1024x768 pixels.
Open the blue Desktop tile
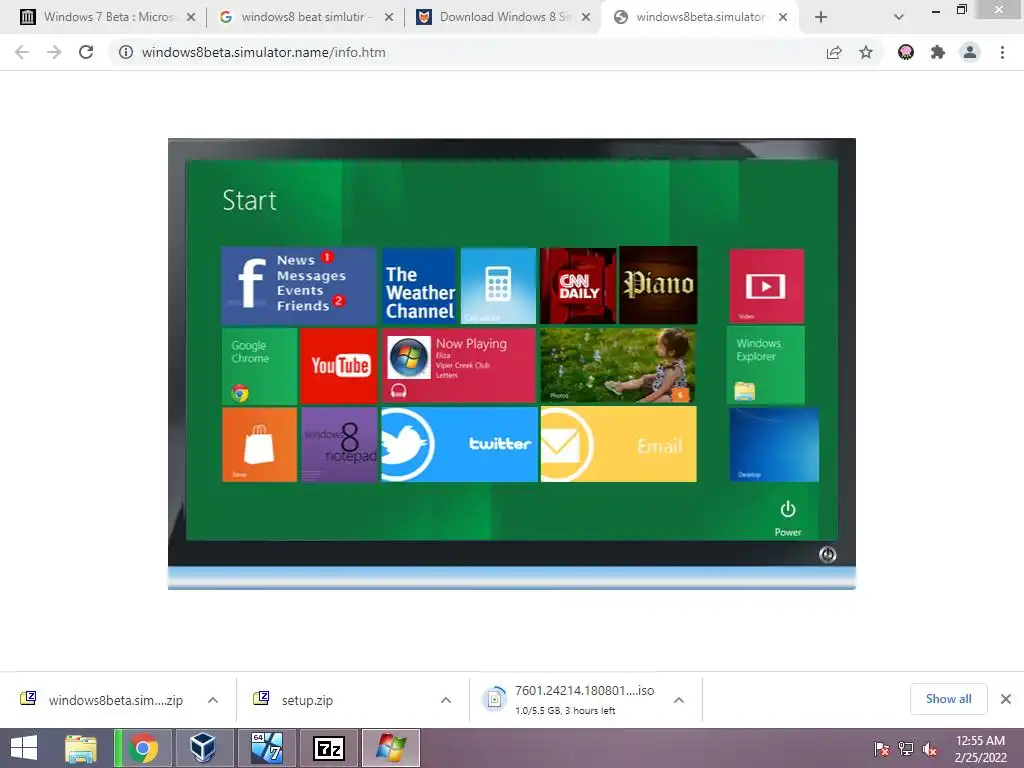(774, 445)
